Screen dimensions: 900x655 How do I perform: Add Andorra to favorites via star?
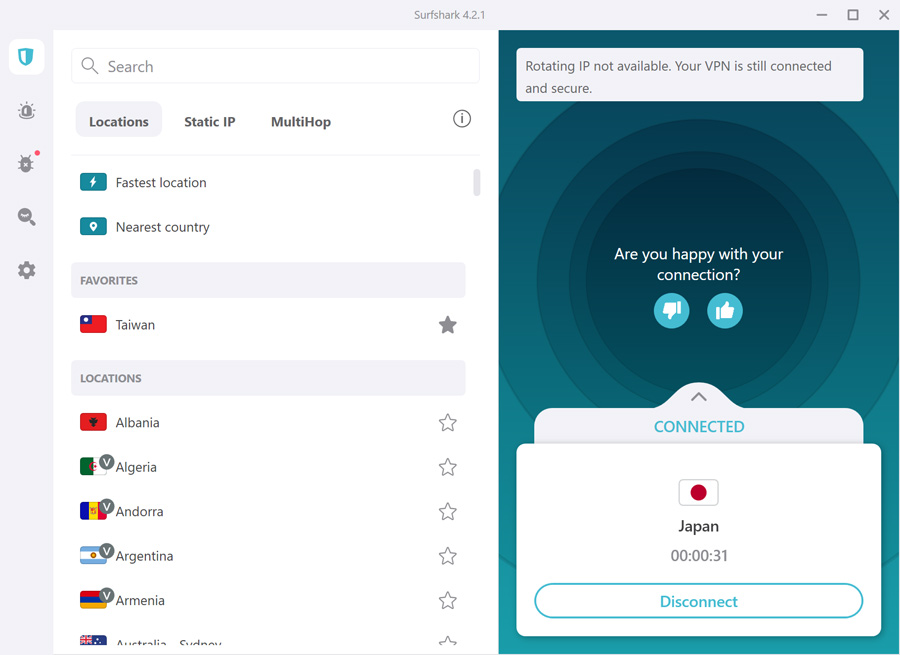coord(448,511)
